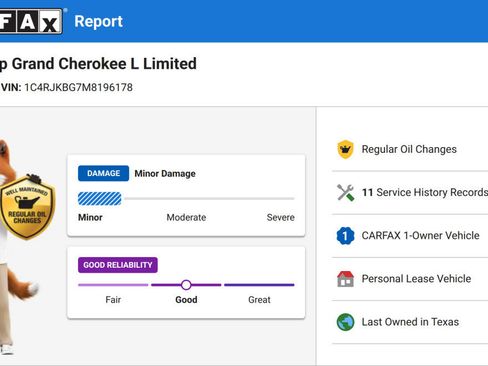Open CARFAX 1-Owner Vehicle details
This screenshot has width=488, height=366.
pos(410,236)
